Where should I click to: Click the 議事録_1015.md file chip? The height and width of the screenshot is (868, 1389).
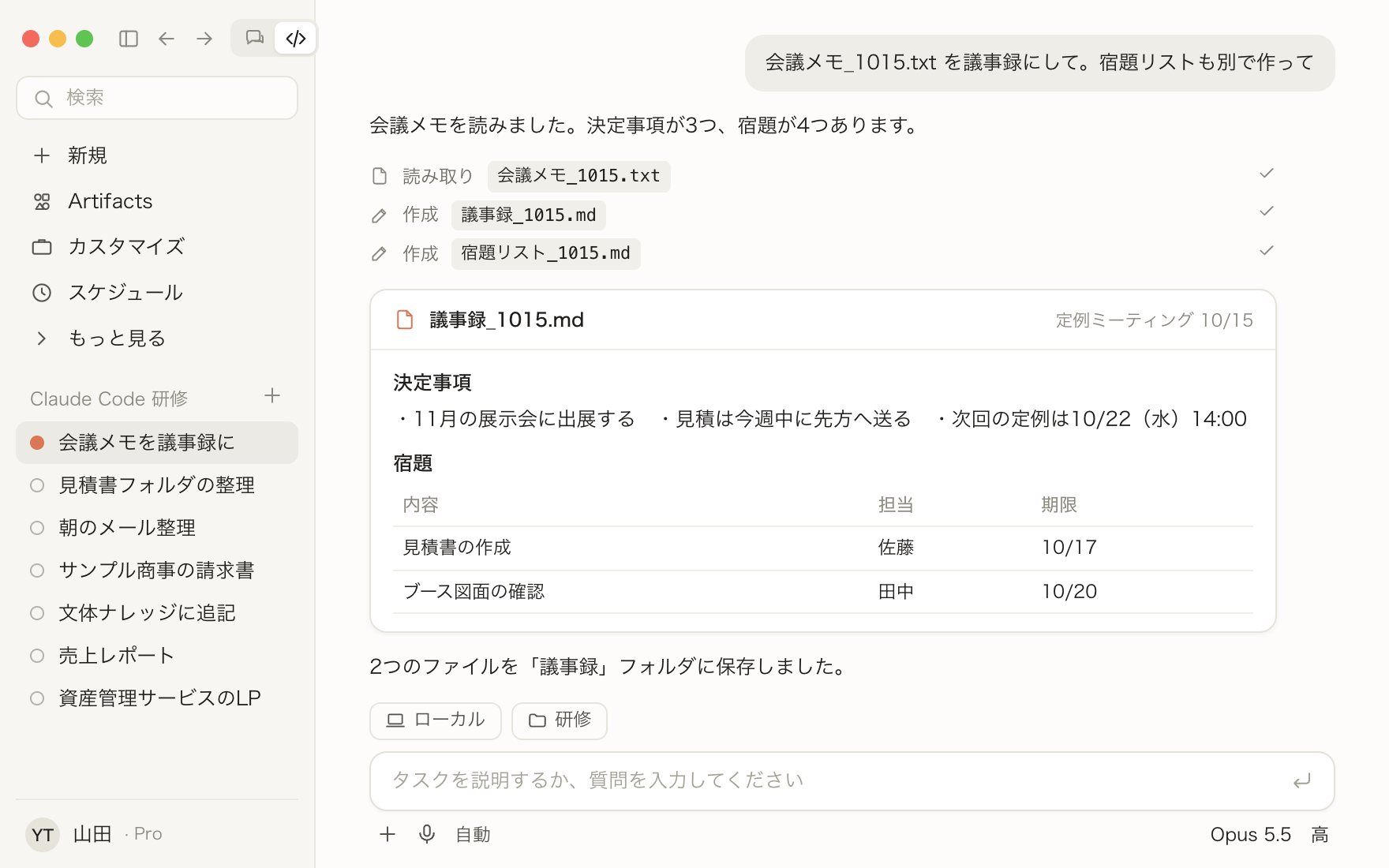click(x=529, y=215)
